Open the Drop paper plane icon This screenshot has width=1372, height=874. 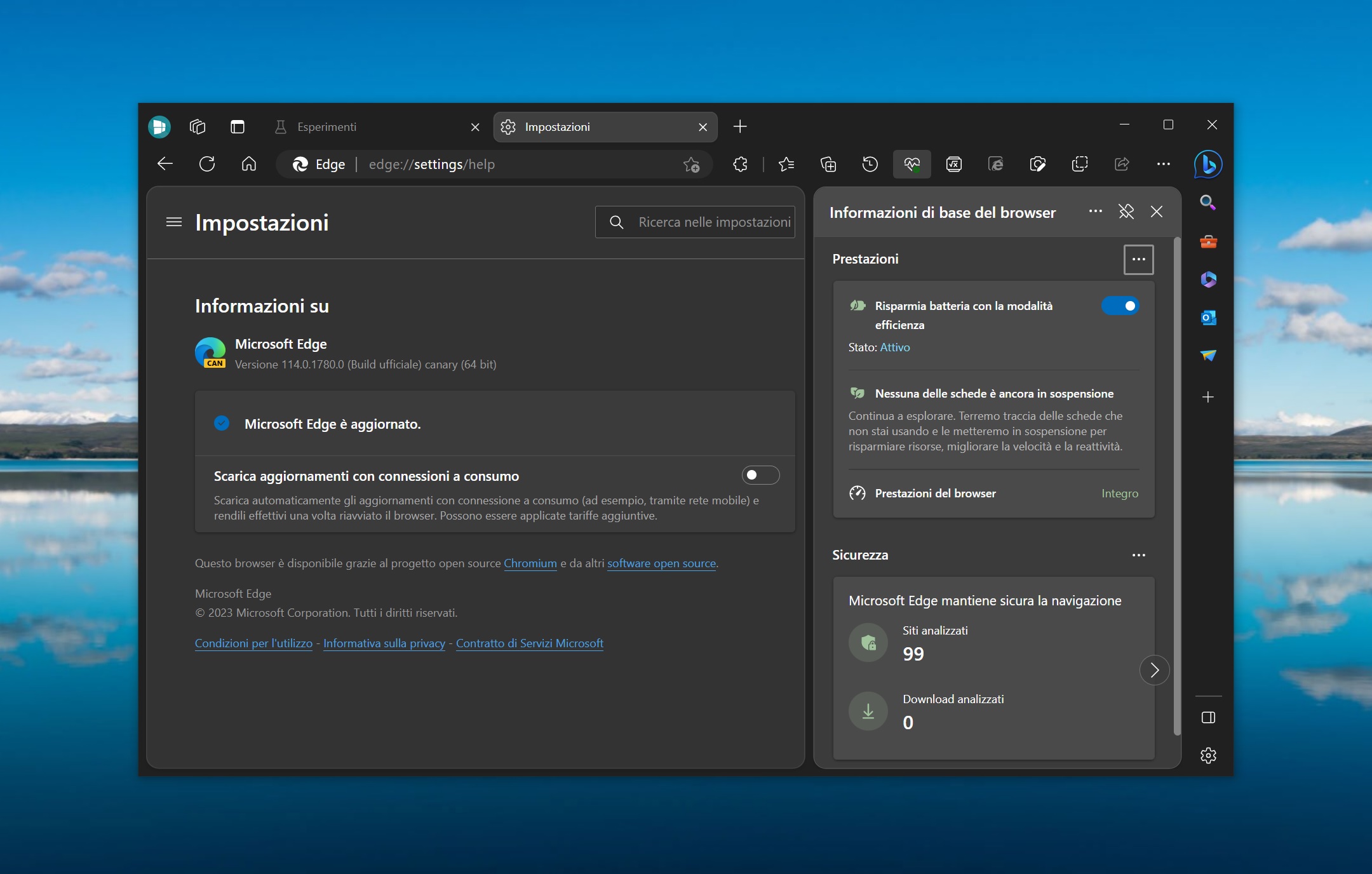pyautogui.click(x=1208, y=355)
